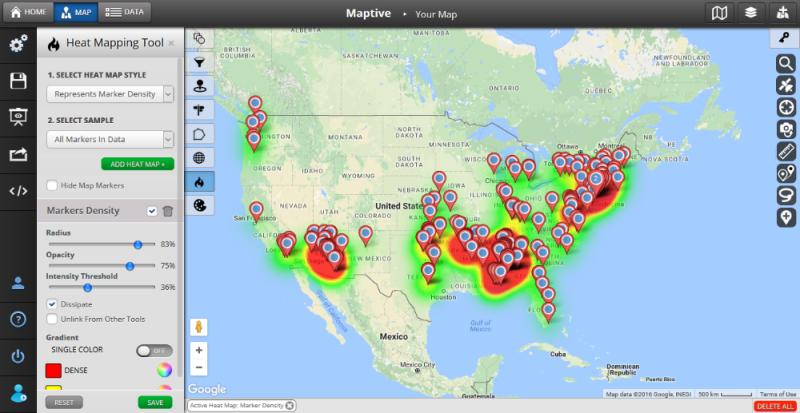
Task: Open the Filter funnel tool
Action: tap(199, 63)
